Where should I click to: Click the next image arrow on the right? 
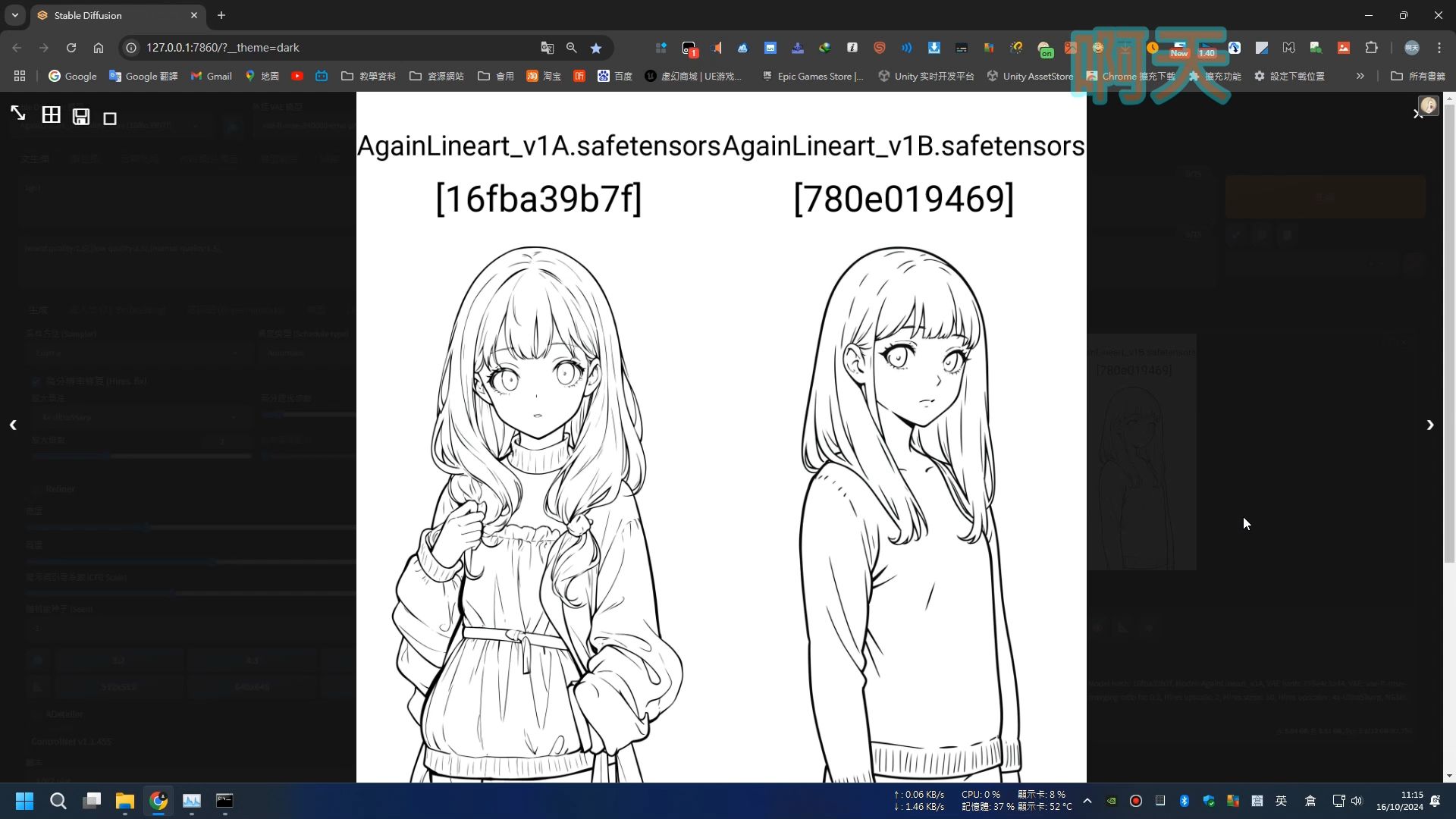(x=1430, y=425)
